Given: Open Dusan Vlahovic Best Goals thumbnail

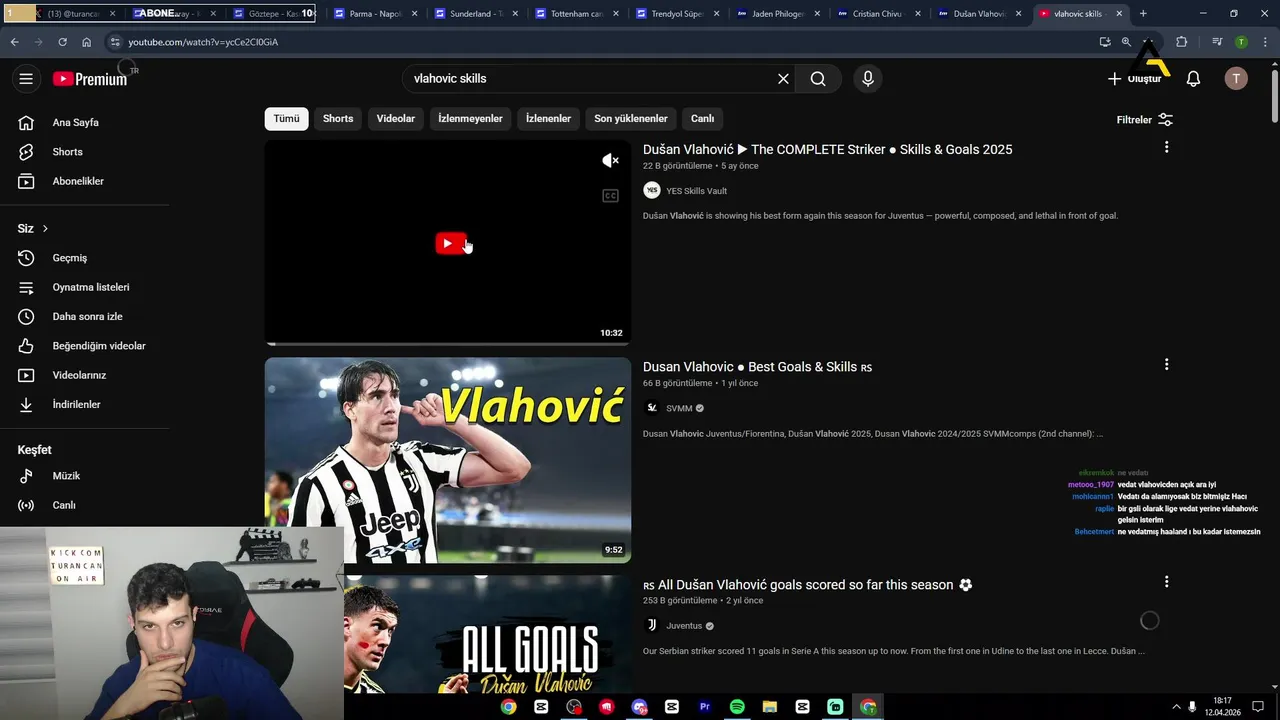Looking at the screenshot, I should [448, 460].
